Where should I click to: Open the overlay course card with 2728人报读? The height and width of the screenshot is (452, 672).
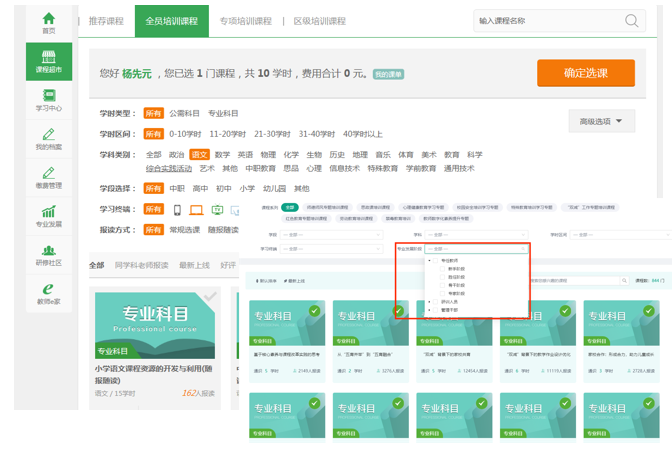point(621,341)
